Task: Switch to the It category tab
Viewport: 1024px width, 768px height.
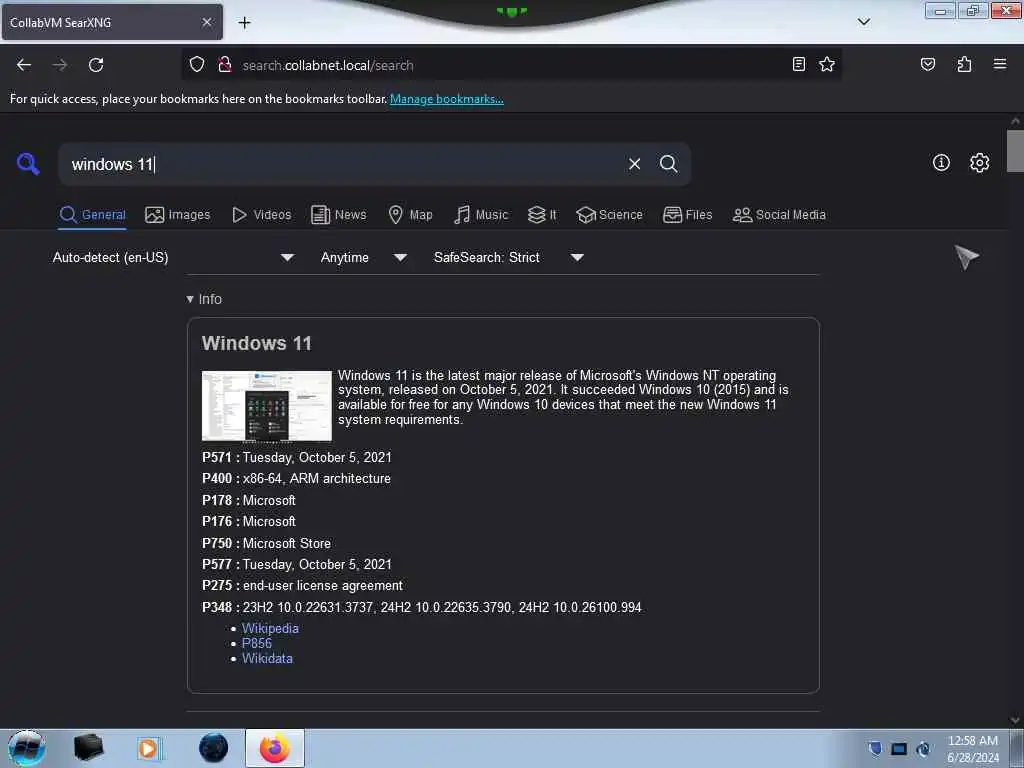Action: click(x=542, y=215)
